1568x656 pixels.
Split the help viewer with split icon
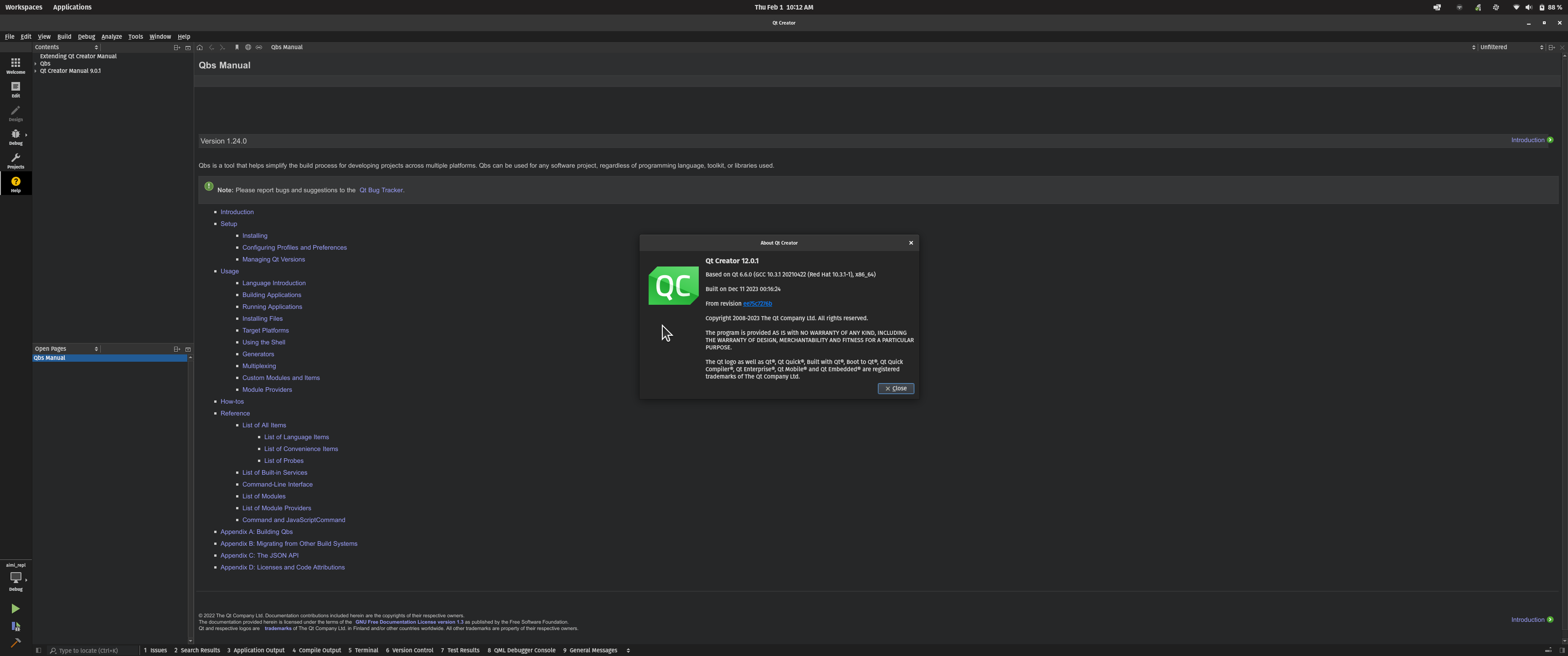pyautogui.click(x=1551, y=47)
